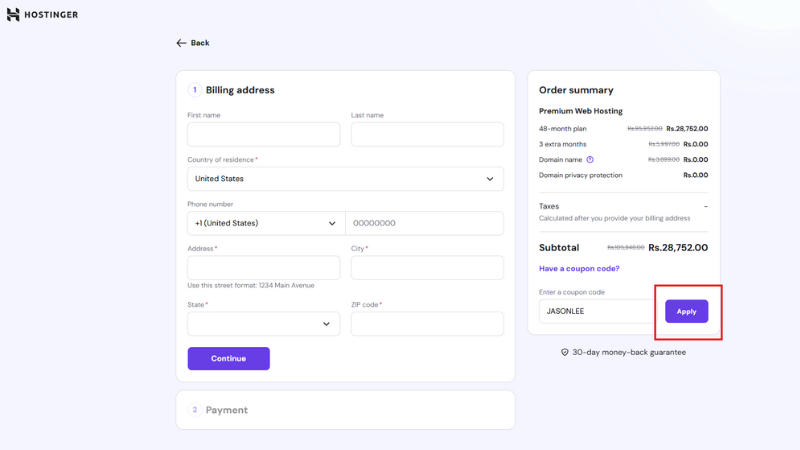Open the Country of residence dropdown
Screen dimensions: 800x450
pyautogui.click(x=345, y=179)
